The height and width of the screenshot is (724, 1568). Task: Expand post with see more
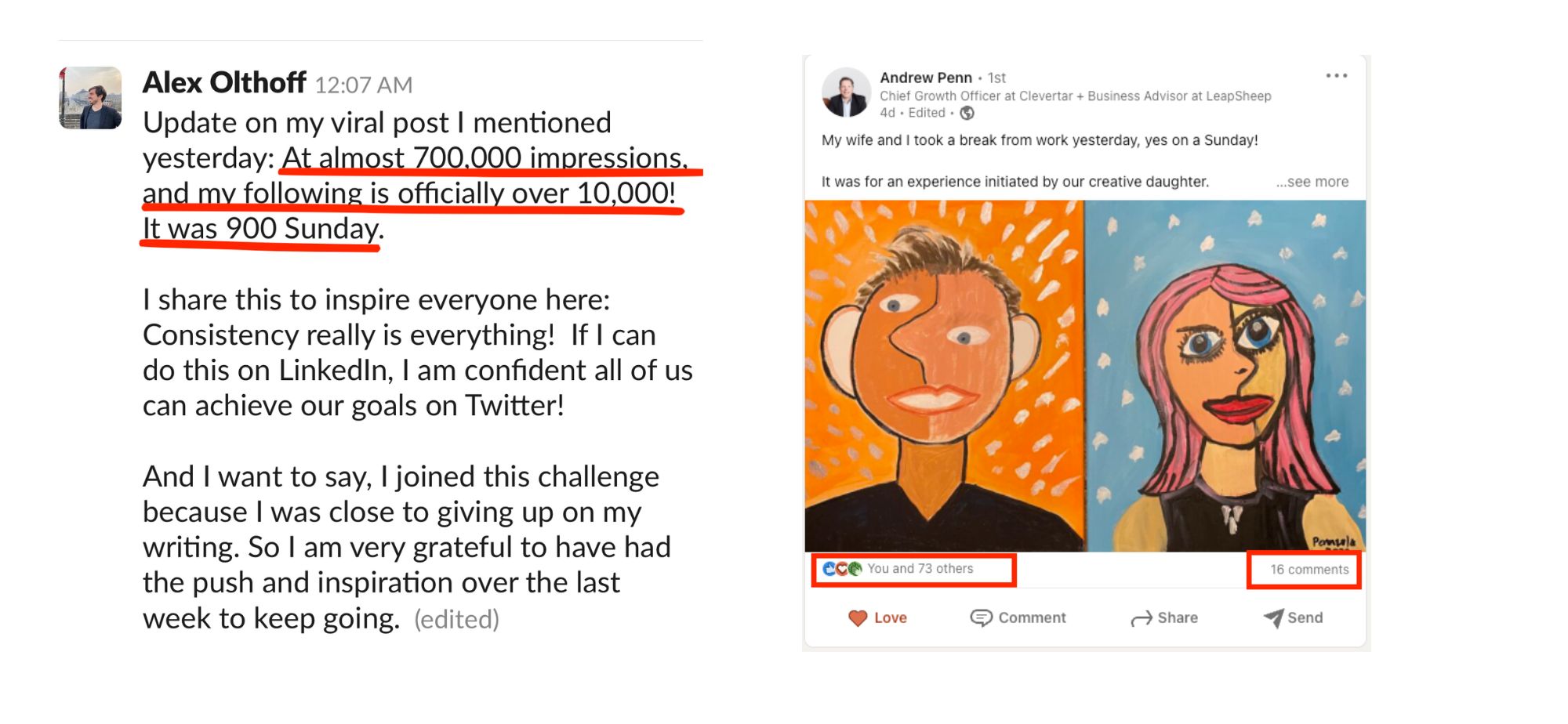click(x=1312, y=182)
